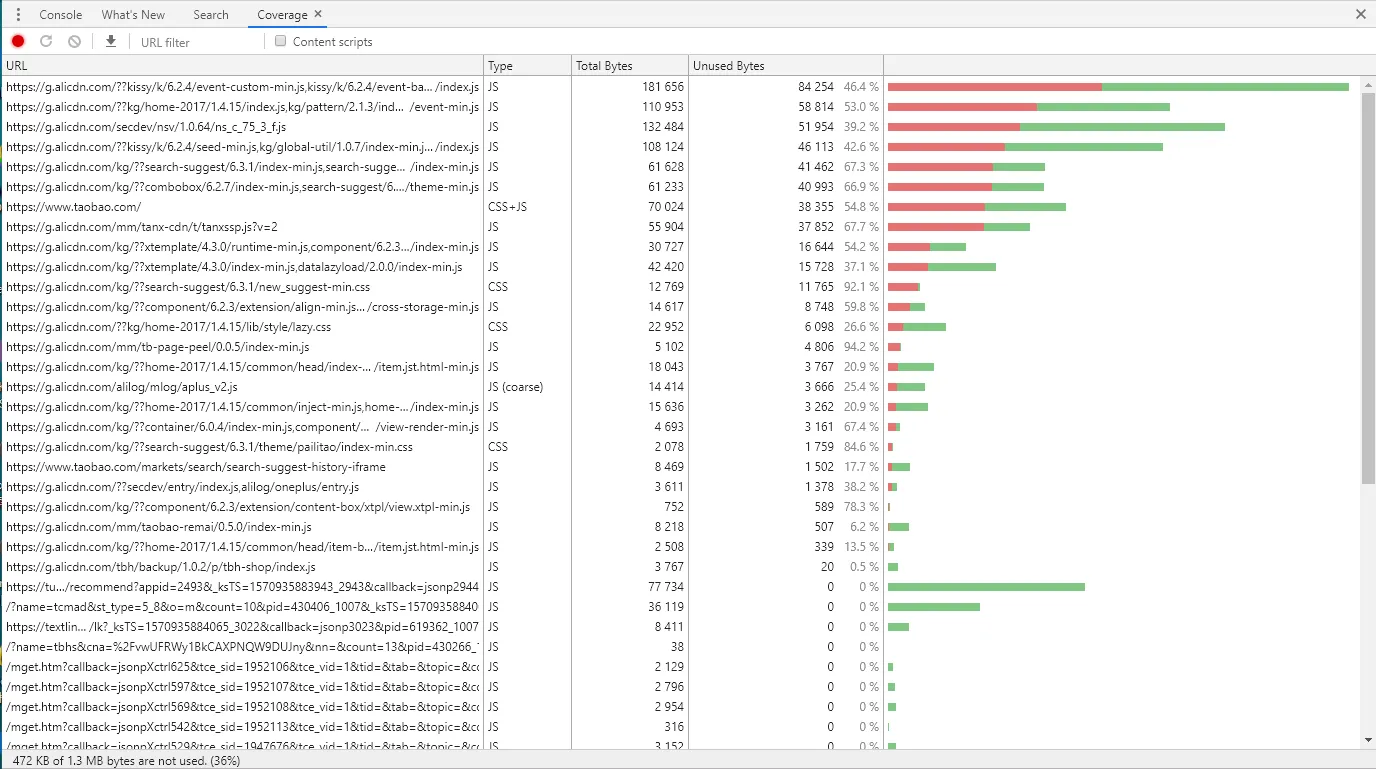Click the export download arrow icon
1376x769 pixels.
[x=111, y=41]
